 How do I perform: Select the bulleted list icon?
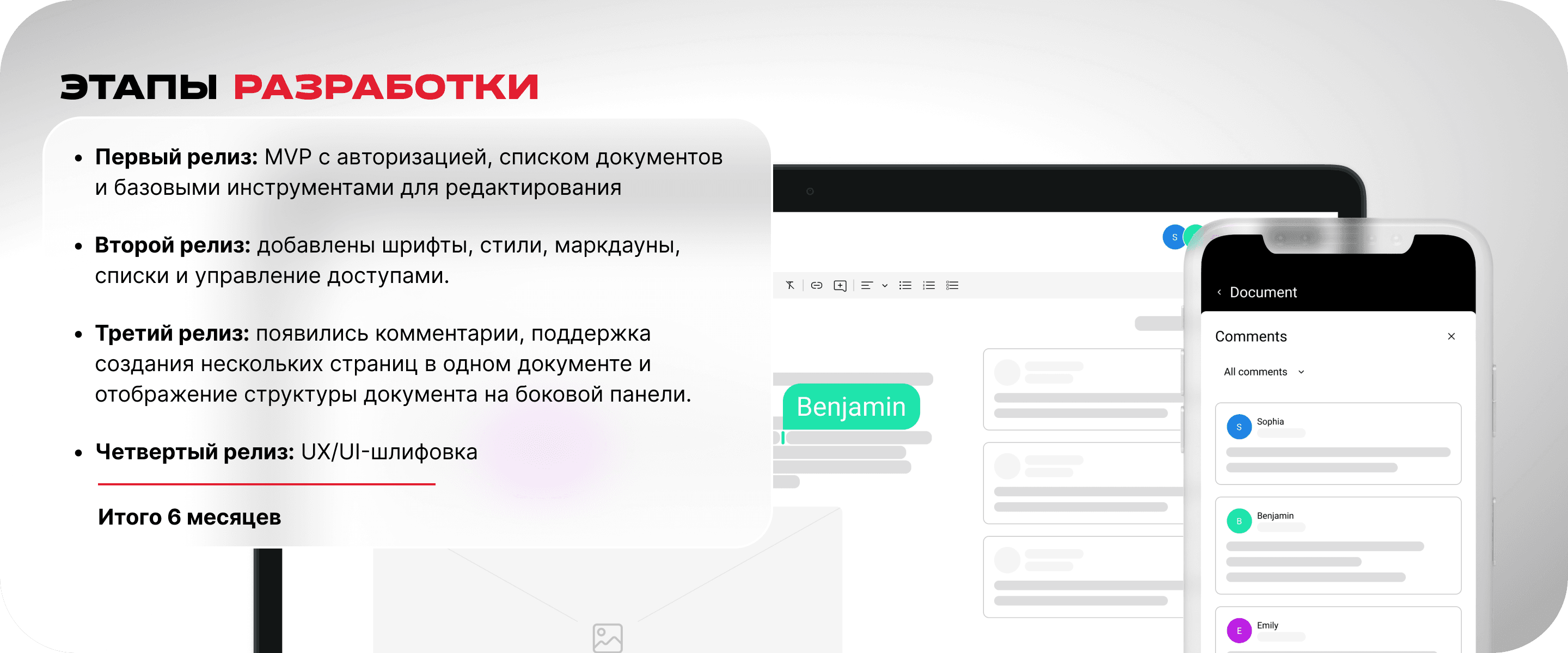click(x=905, y=286)
